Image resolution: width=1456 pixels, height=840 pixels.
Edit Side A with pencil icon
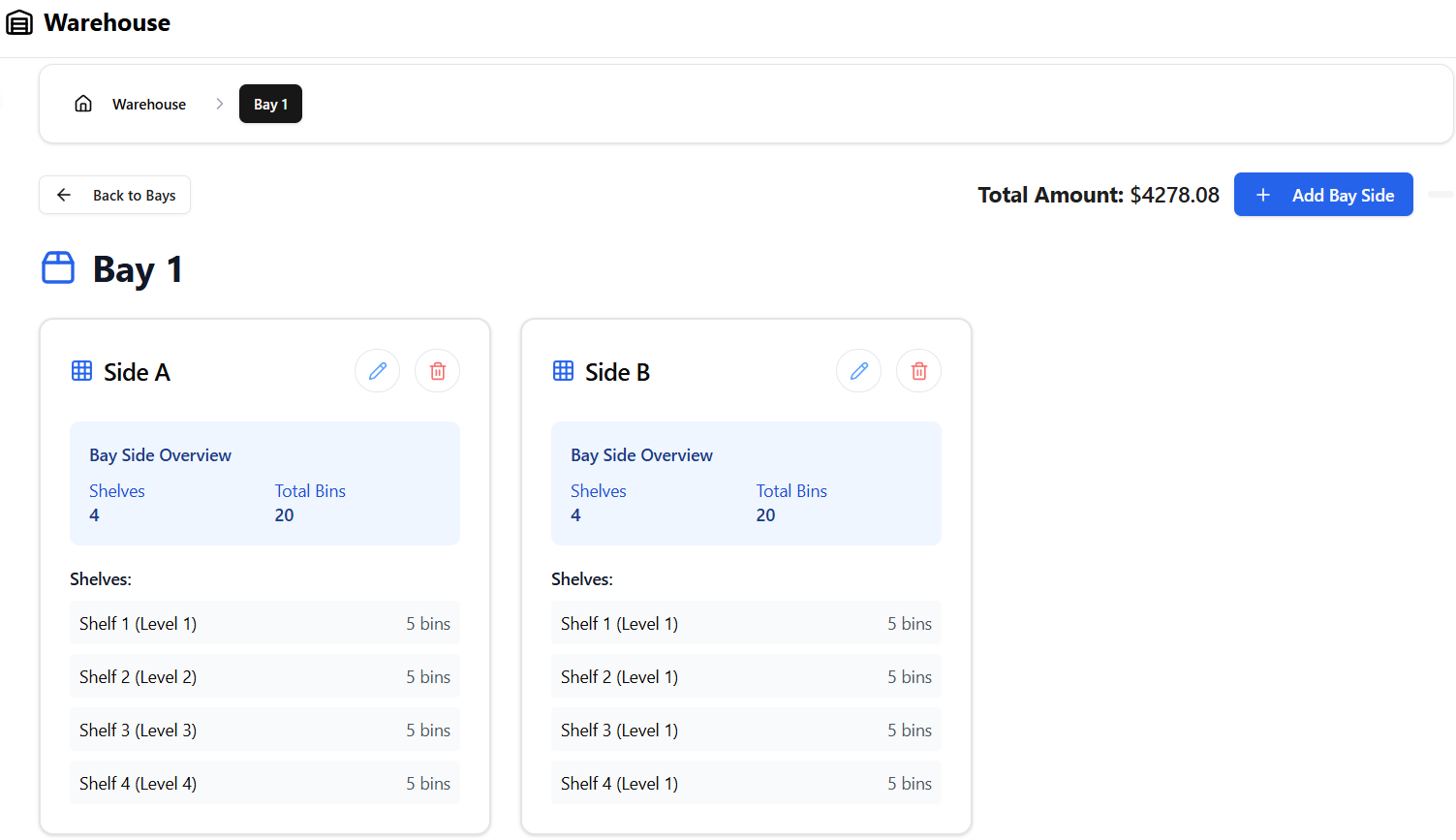point(378,371)
